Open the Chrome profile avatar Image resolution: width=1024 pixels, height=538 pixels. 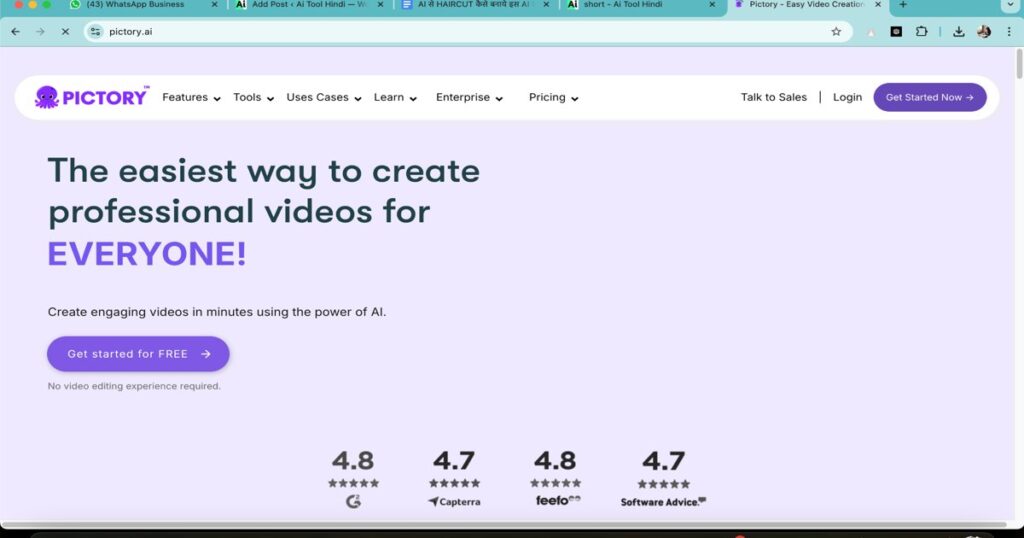click(984, 31)
